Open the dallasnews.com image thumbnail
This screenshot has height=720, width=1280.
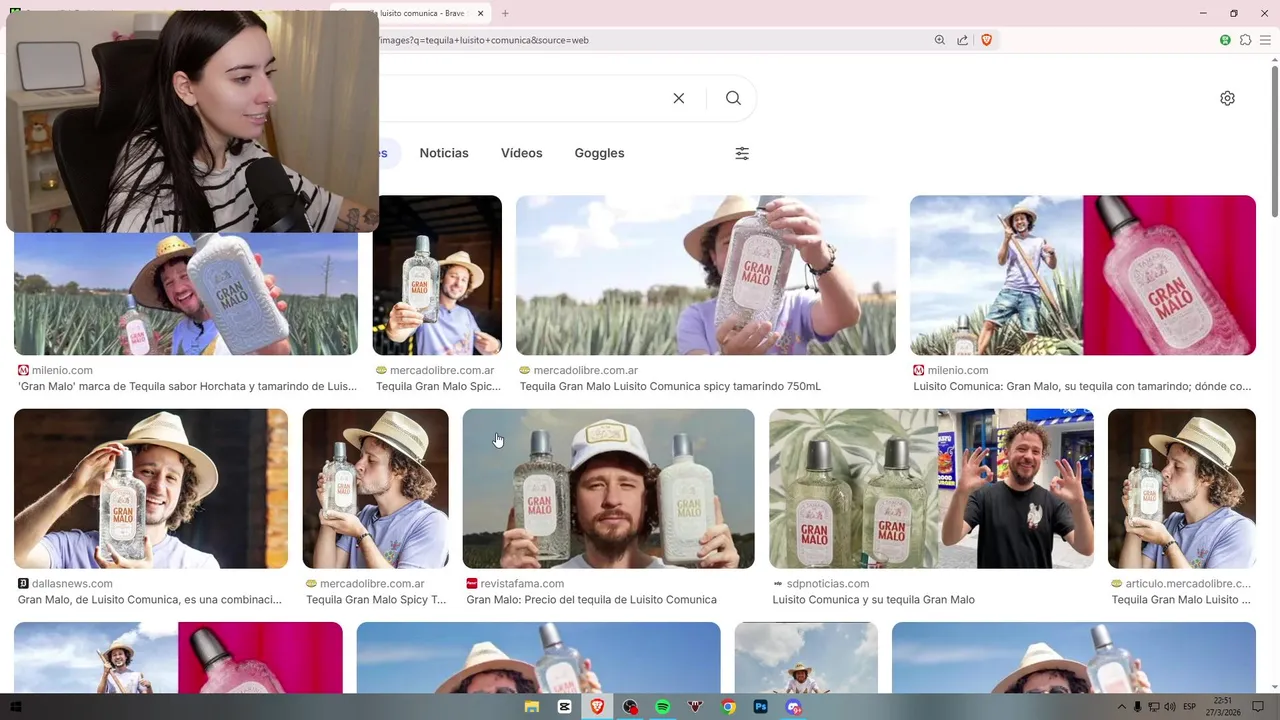click(x=151, y=488)
